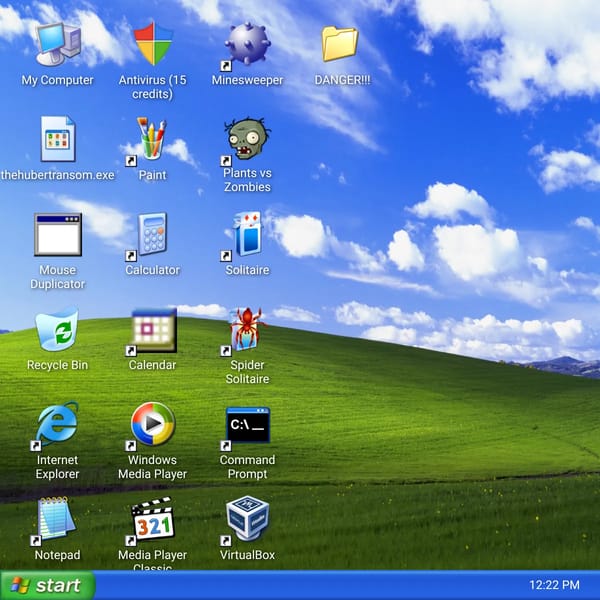Viewport: 600px width, 600px height.
Task: Select the Mouse Duplicator window icon
Action: pos(58,234)
